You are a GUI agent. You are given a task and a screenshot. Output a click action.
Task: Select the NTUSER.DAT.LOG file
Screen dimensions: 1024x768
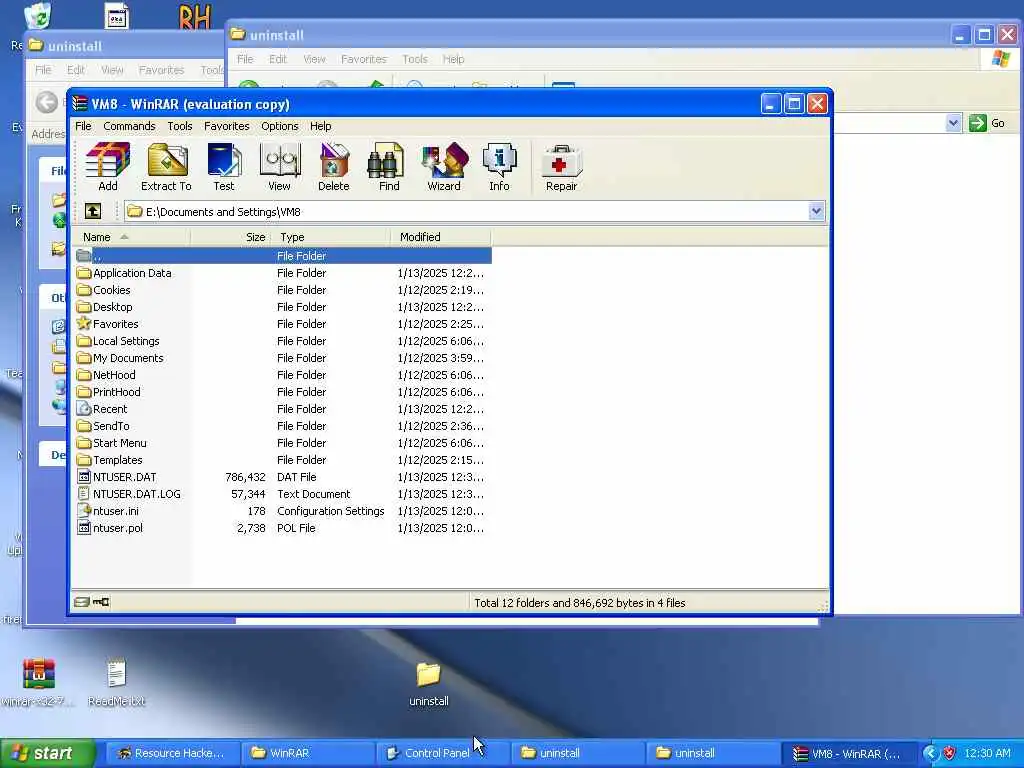[129, 494]
